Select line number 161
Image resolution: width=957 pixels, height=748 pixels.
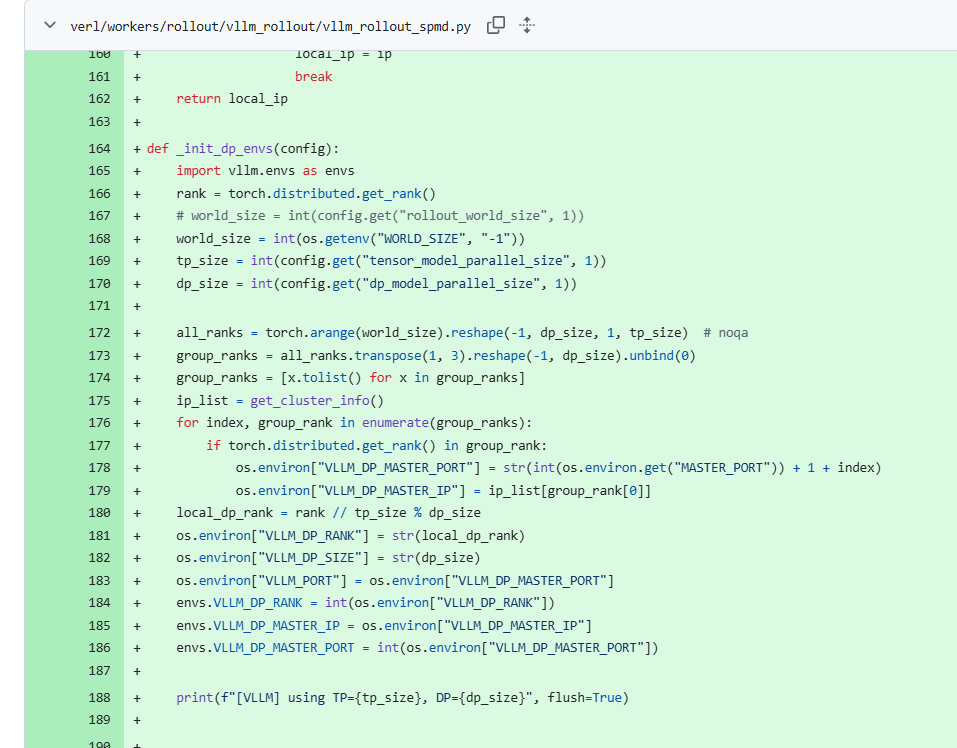99,76
